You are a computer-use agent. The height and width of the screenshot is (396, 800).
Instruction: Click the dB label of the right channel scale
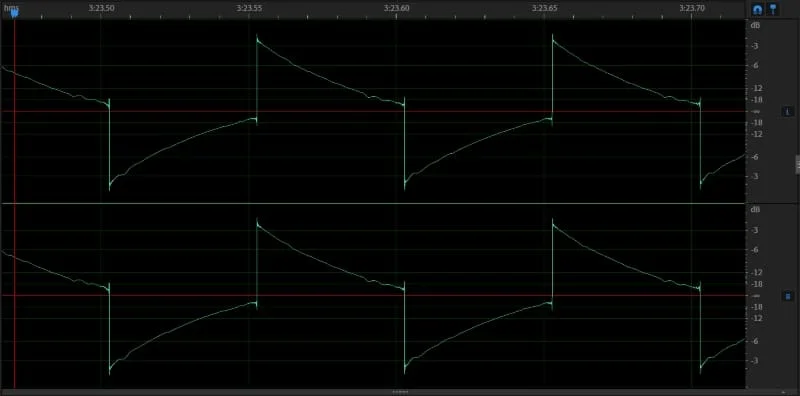point(755,209)
